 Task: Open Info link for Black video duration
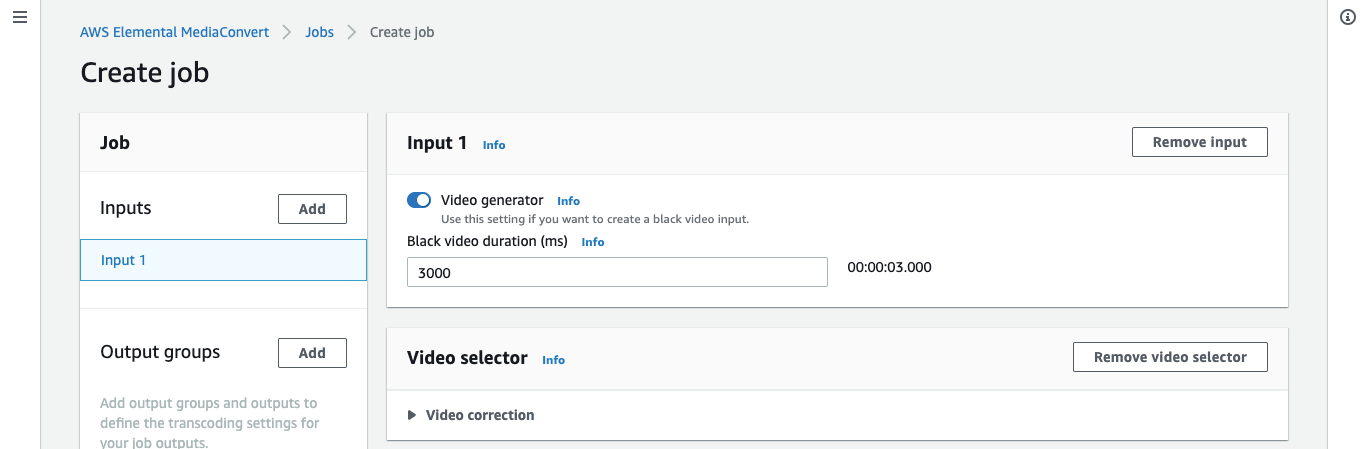point(593,242)
